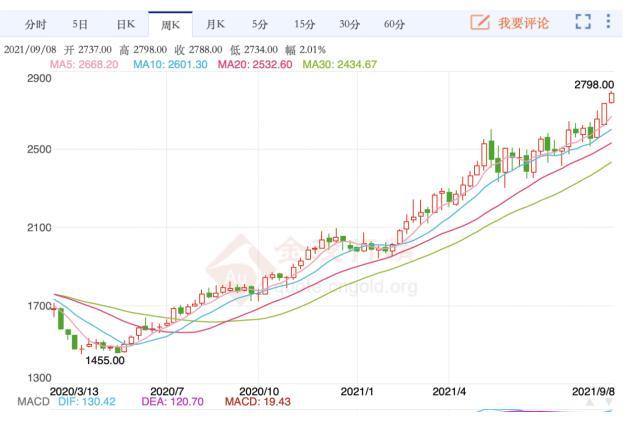Click the 2020/7 date axis label
Viewport: 628px width, 428px height.
(167, 391)
